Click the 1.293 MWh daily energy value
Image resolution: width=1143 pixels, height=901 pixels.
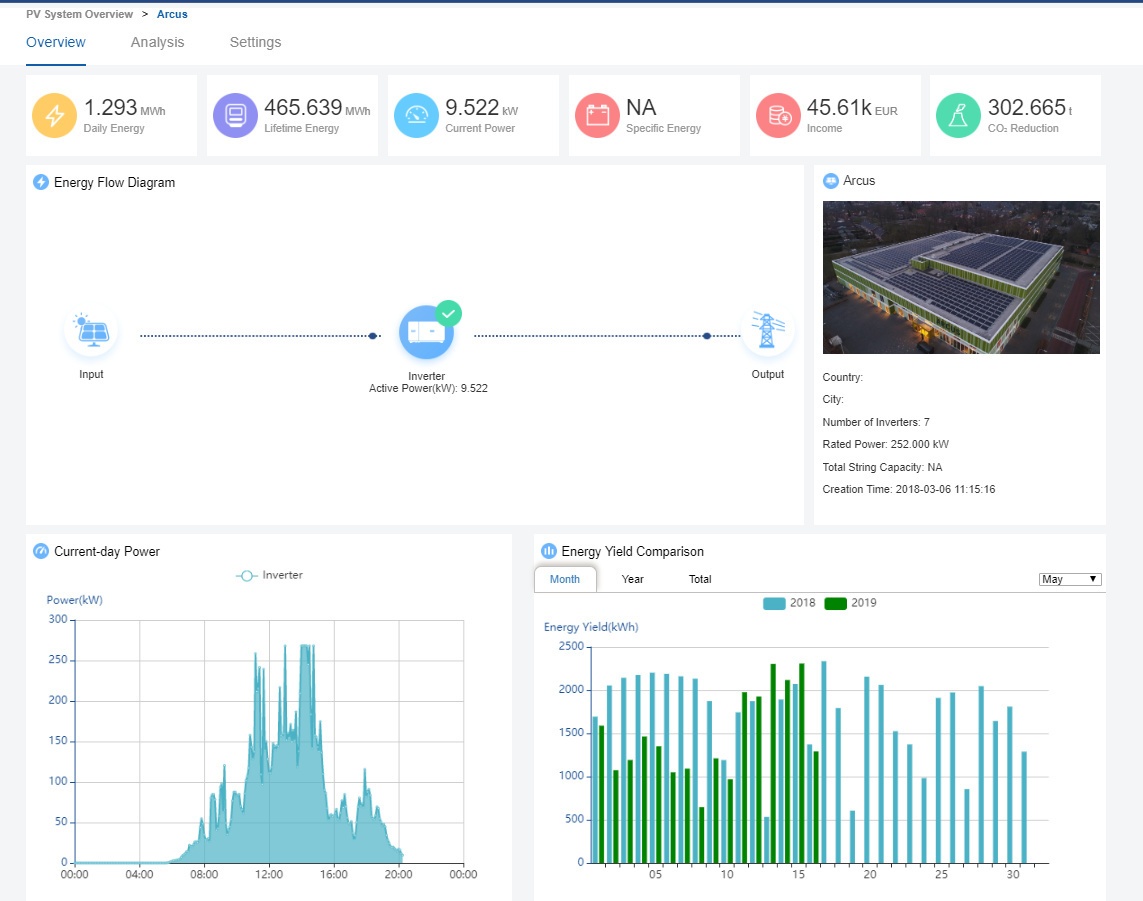[x=125, y=108]
